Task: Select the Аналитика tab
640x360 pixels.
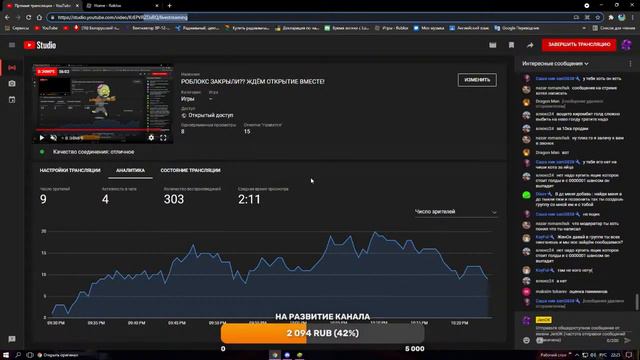Action: (130, 170)
